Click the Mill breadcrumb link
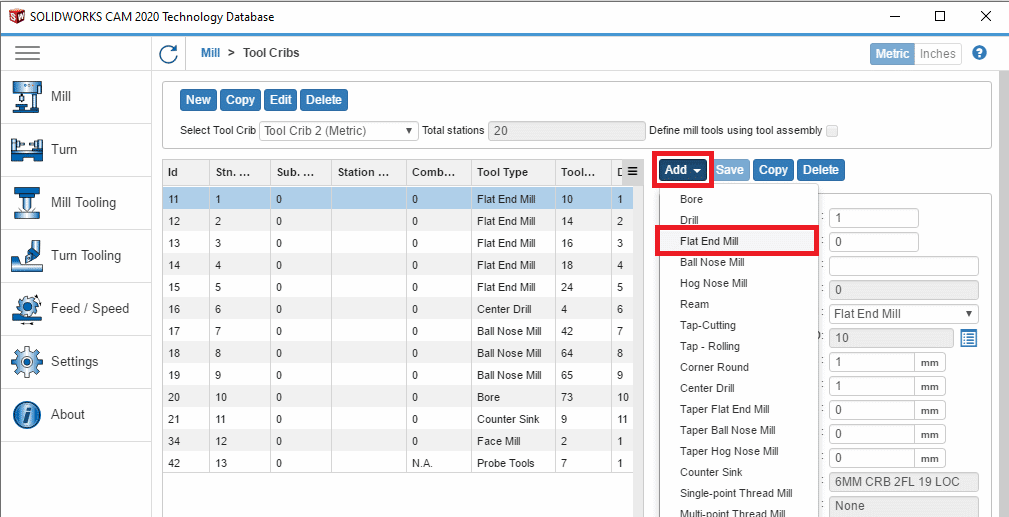This screenshot has height=517, width=1009. coord(210,53)
